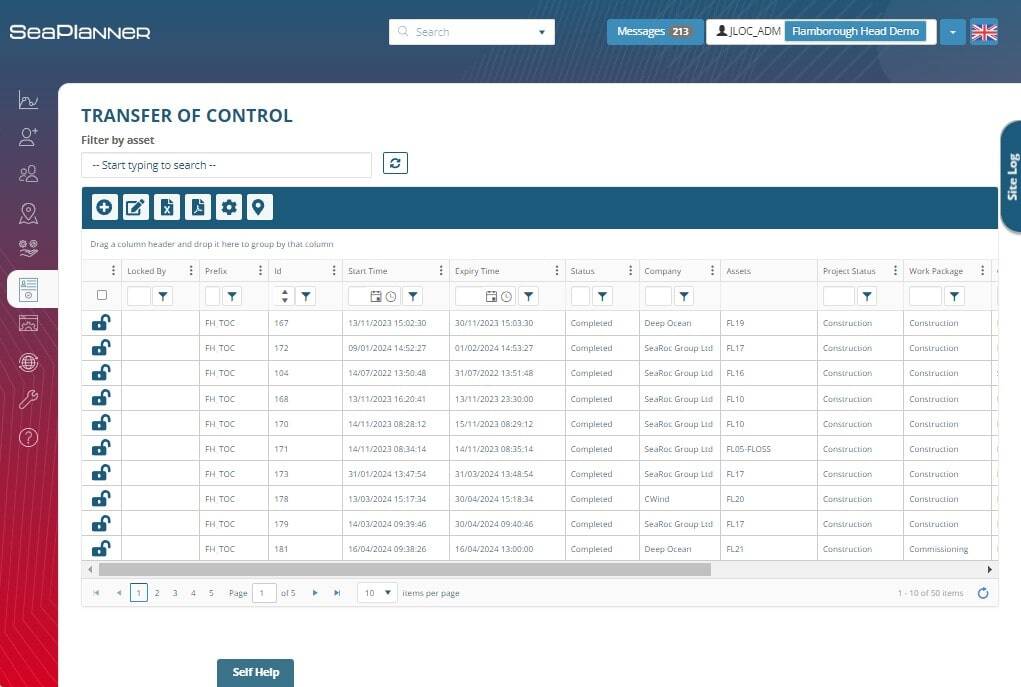Click the horizontal grid scrollbar
Image resolution: width=1021 pixels, height=687 pixels.
pos(404,570)
